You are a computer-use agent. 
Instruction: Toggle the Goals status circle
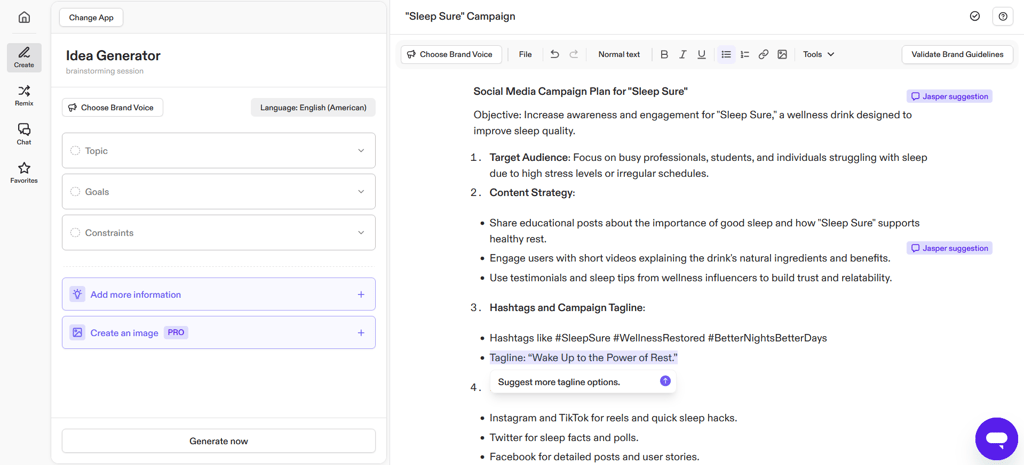coord(74,192)
